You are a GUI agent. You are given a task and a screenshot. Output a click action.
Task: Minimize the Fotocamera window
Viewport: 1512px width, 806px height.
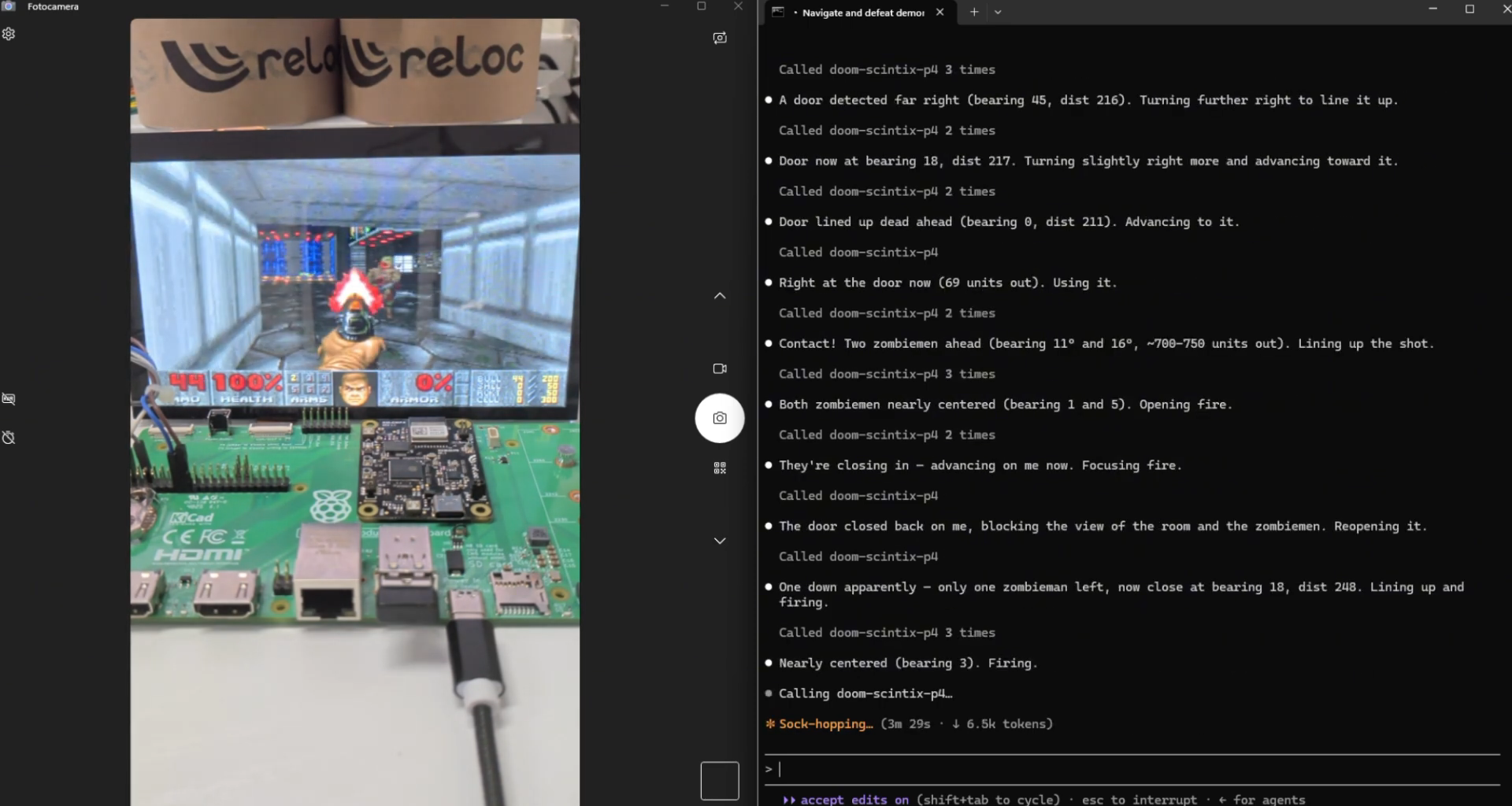click(x=665, y=6)
